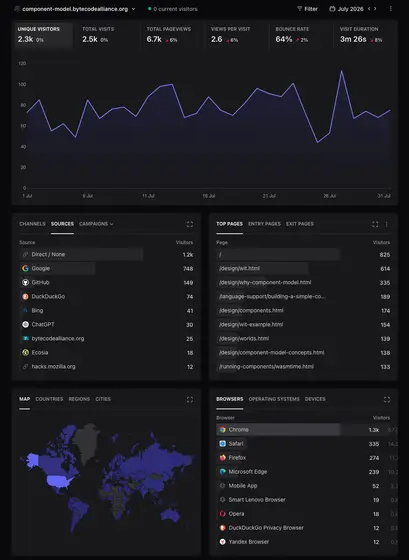The width and height of the screenshot is (409, 560).
Task: Click the Yandex Browser icon
Action: pyautogui.click(x=223, y=542)
